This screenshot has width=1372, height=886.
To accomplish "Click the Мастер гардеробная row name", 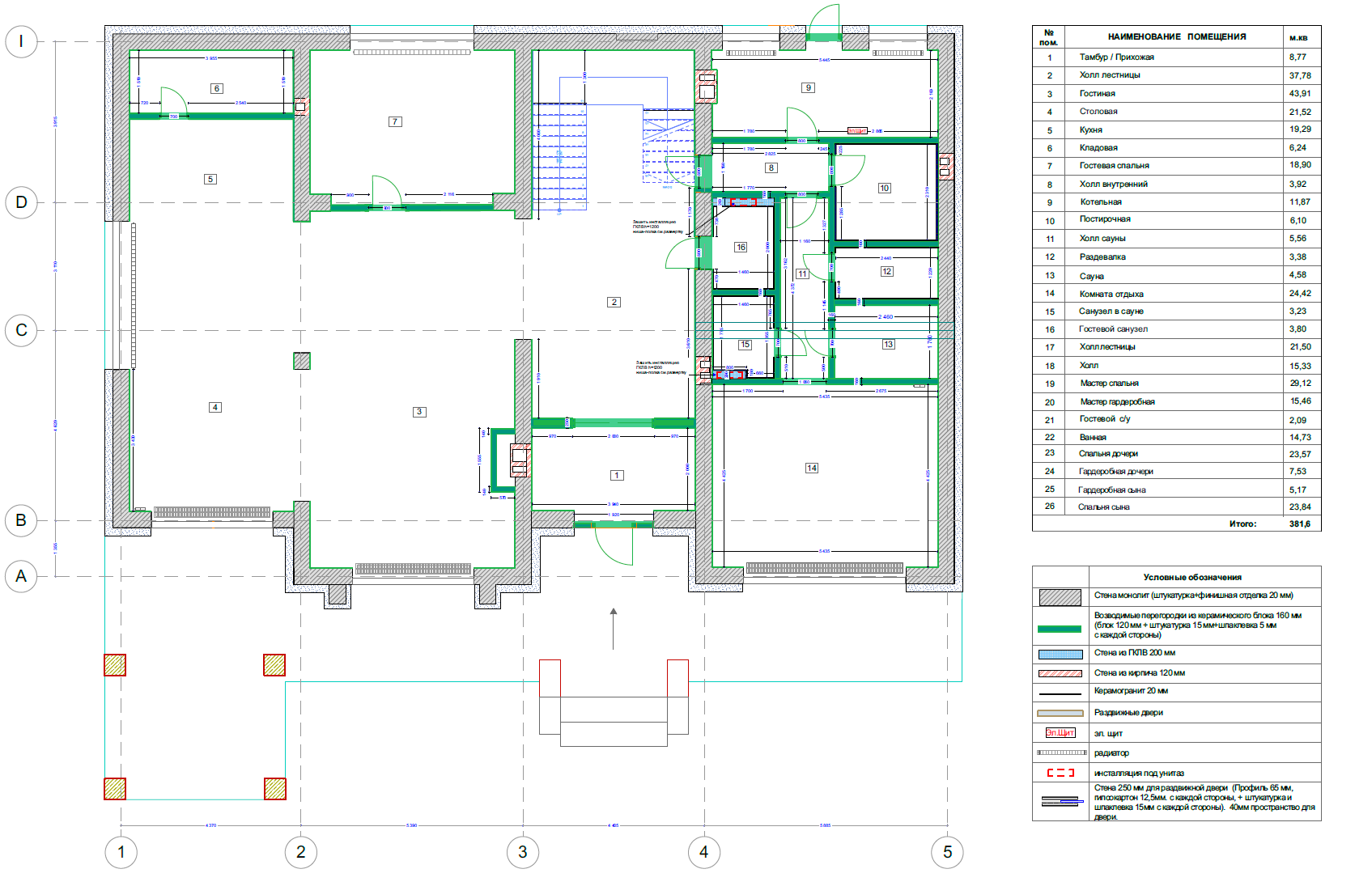I will (x=1117, y=401).
